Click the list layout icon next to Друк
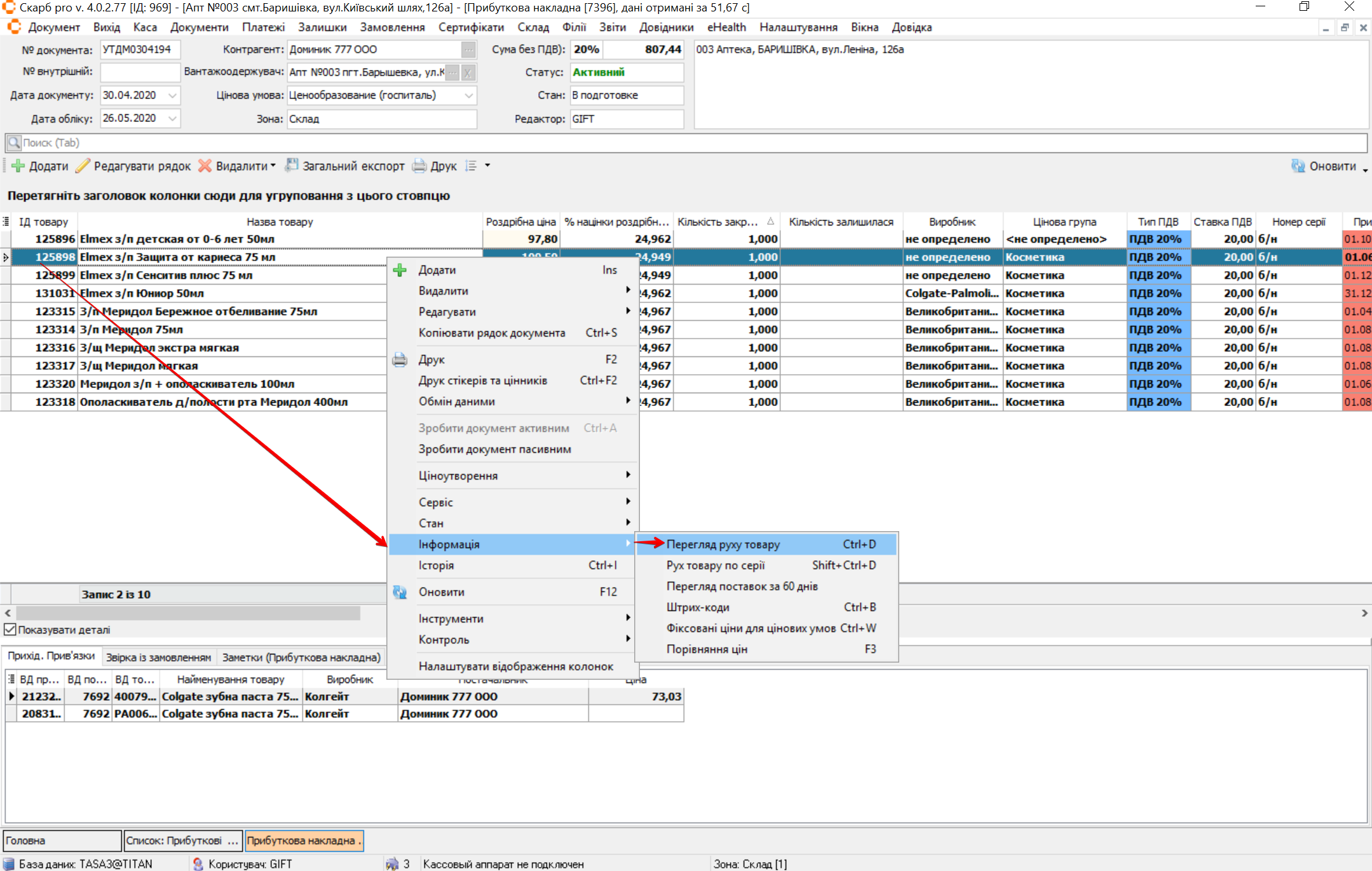1372x871 pixels. (x=471, y=166)
